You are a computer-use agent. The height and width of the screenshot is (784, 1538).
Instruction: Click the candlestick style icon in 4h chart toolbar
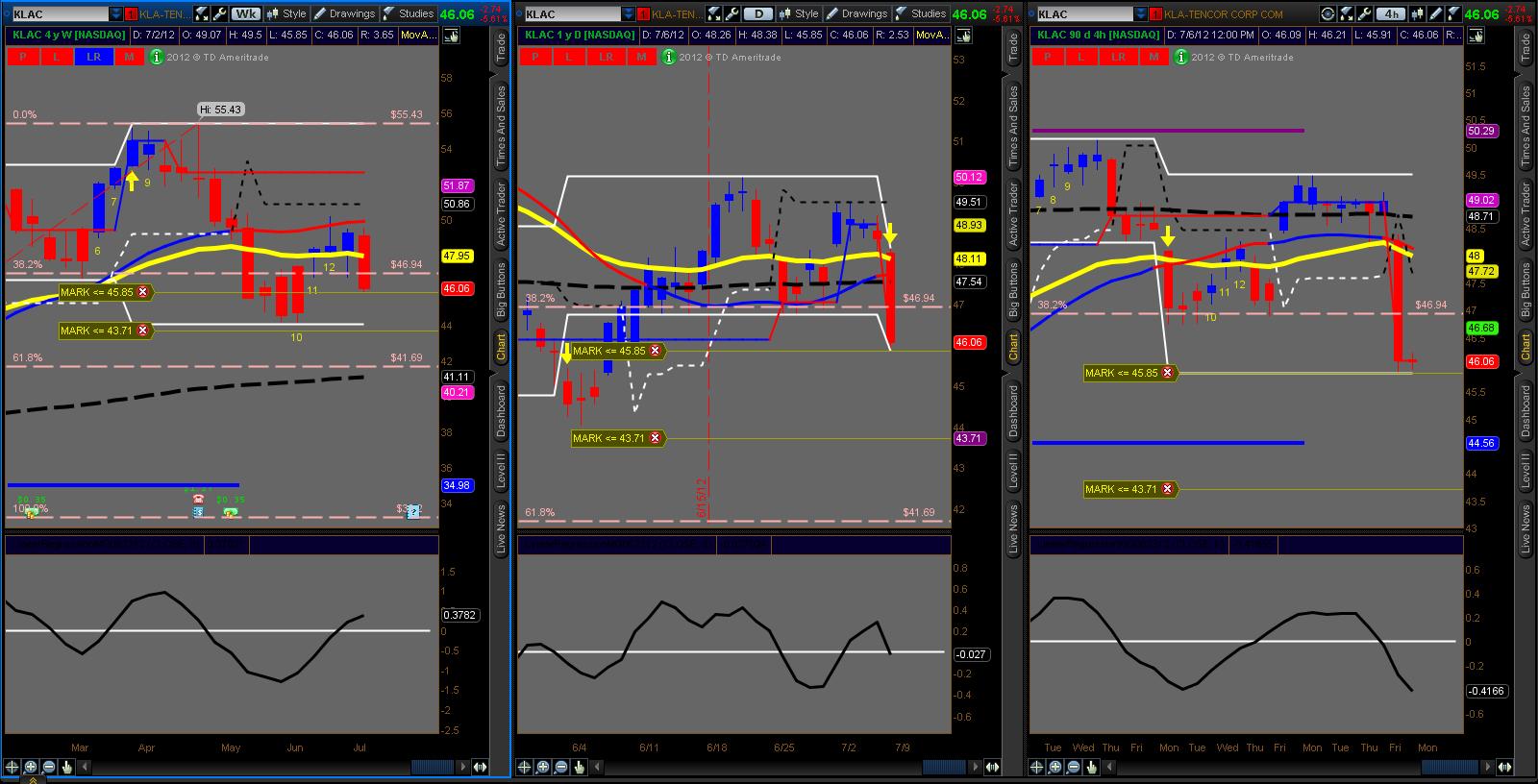[x=1416, y=13]
